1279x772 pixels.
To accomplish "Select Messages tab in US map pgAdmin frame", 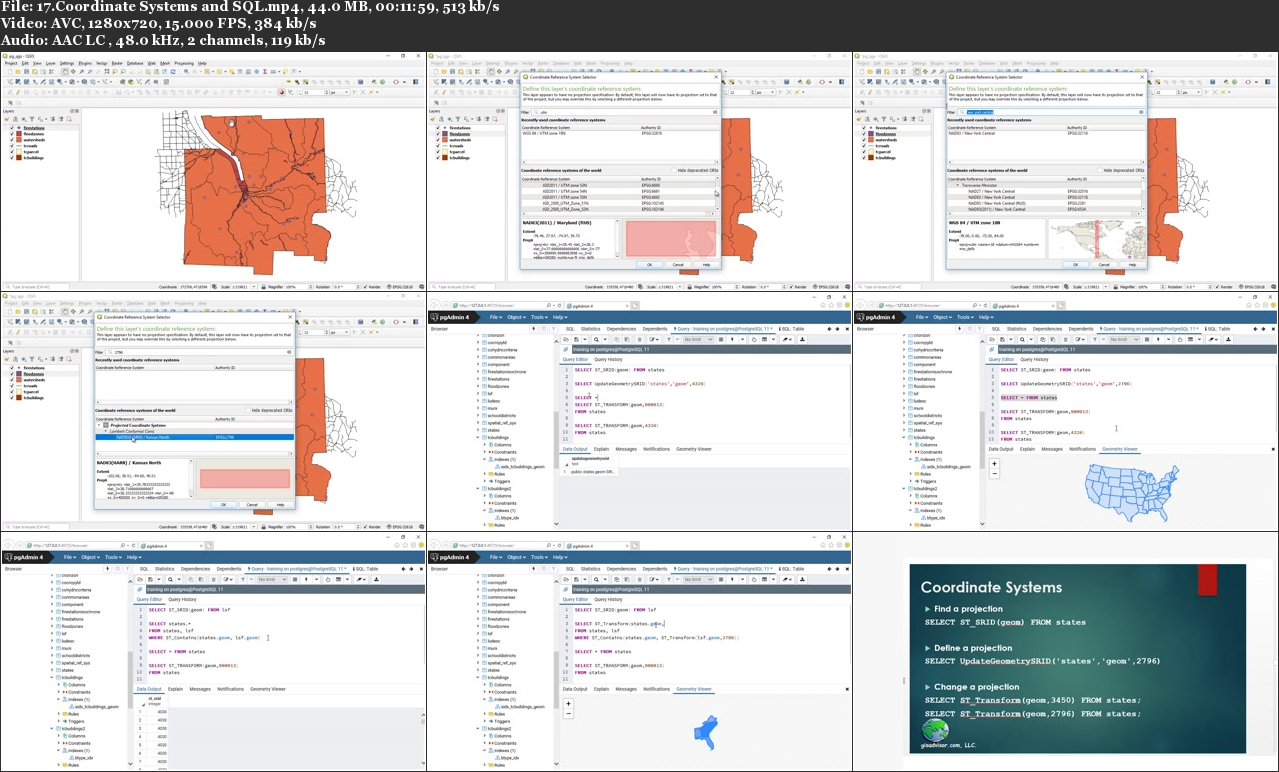I will point(1052,449).
